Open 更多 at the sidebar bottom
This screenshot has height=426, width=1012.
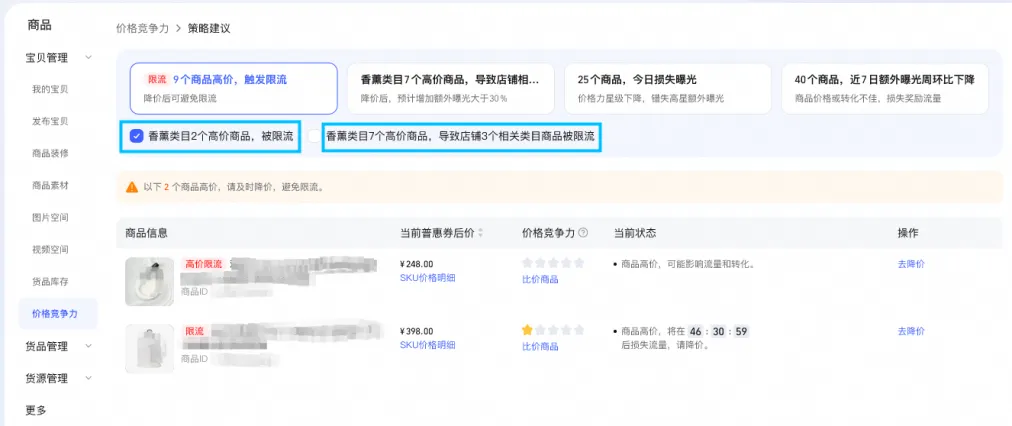36,410
